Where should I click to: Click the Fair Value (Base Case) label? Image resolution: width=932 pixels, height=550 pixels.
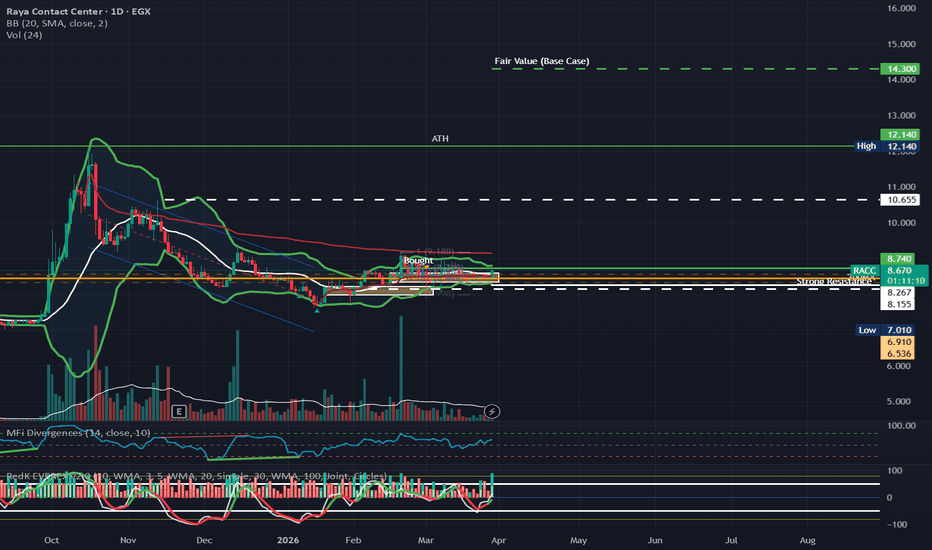pos(541,62)
